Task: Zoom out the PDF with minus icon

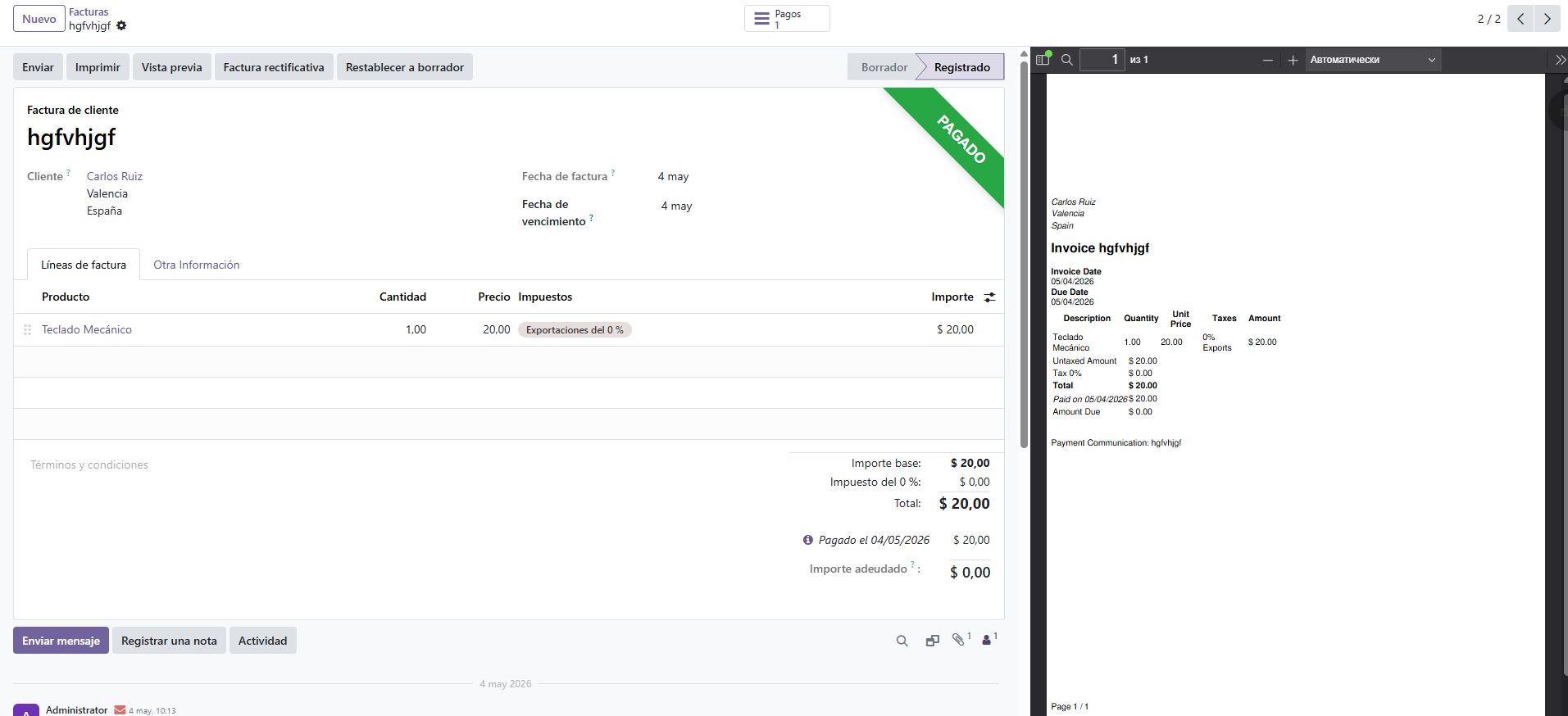Action: point(1268,60)
